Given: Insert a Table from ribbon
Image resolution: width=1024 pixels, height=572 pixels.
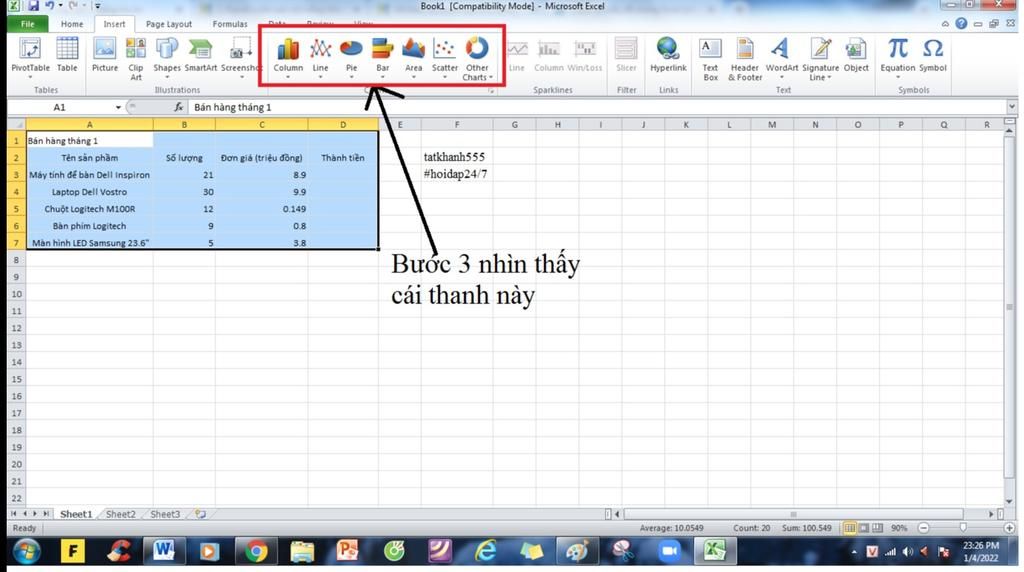Looking at the screenshot, I should click(x=67, y=55).
